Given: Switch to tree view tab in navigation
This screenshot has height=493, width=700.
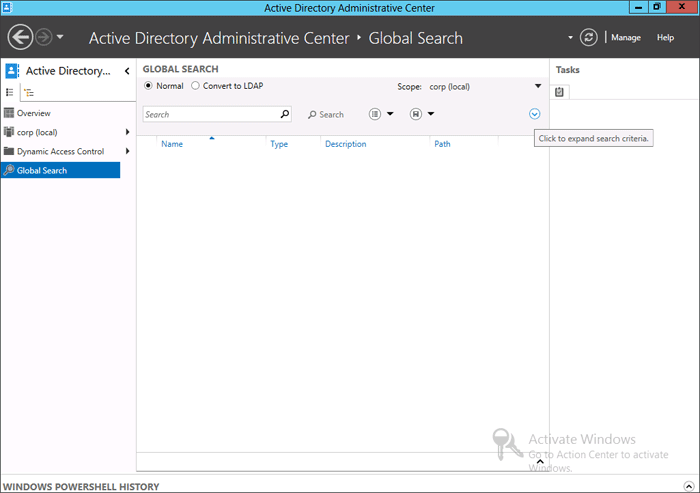Looking at the screenshot, I should click(29, 92).
